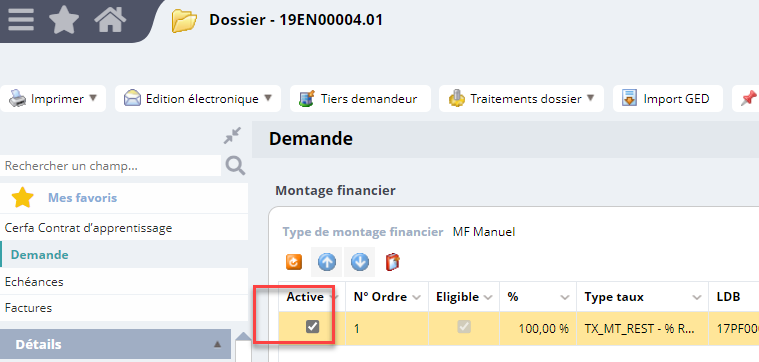Open favorites star in top bar

pyautogui.click(x=64, y=19)
